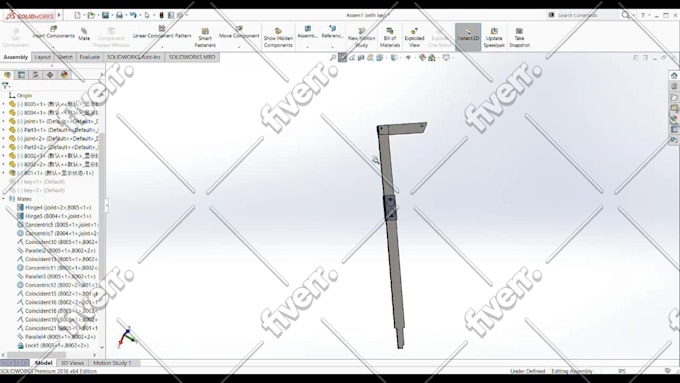Open the Edit Appearance icon in view toolbar
680x383 pixels.
coord(422,58)
